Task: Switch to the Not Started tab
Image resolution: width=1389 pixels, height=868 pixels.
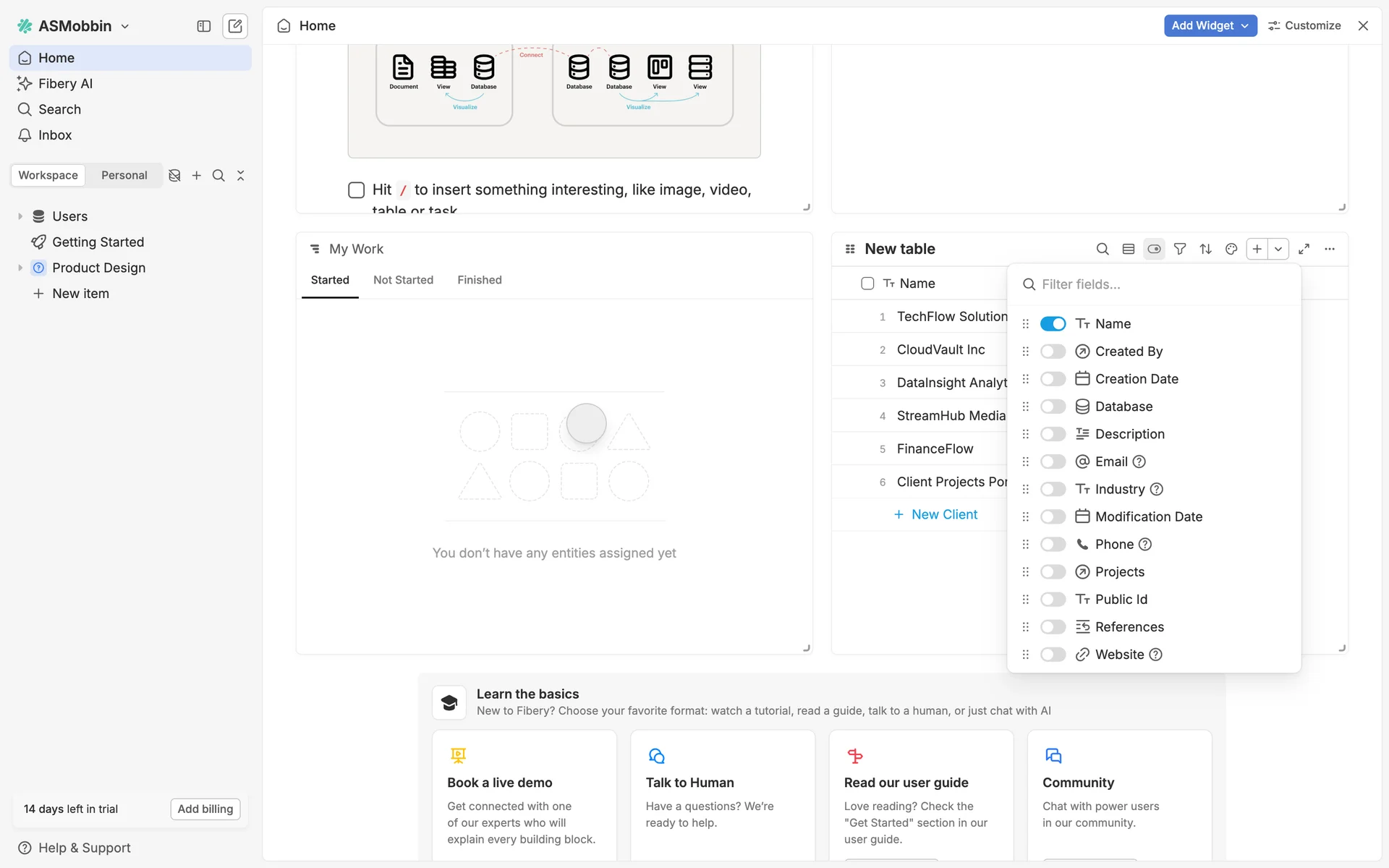Action: click(403, 280)
